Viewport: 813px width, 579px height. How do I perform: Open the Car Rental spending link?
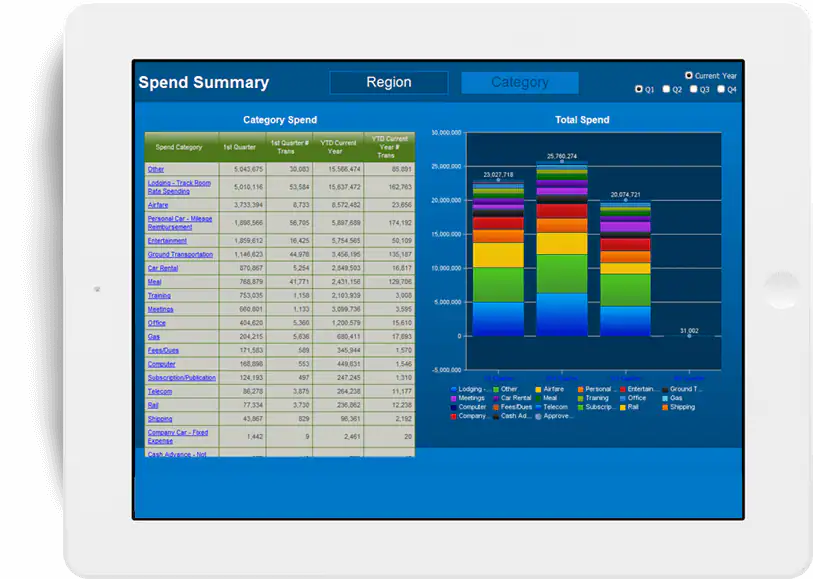[162, 267]
